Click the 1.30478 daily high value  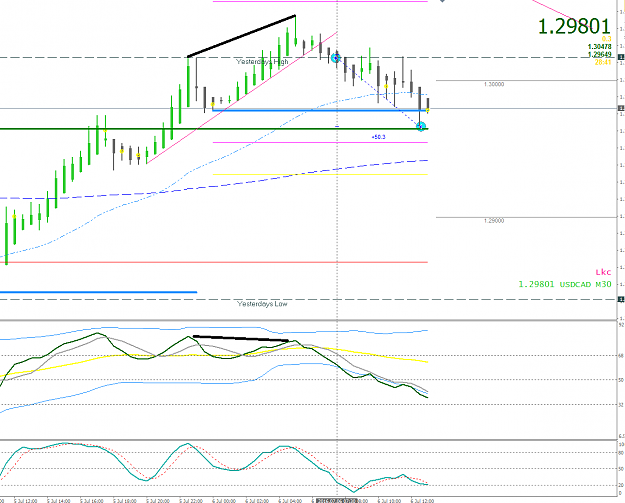pos(599,47)
